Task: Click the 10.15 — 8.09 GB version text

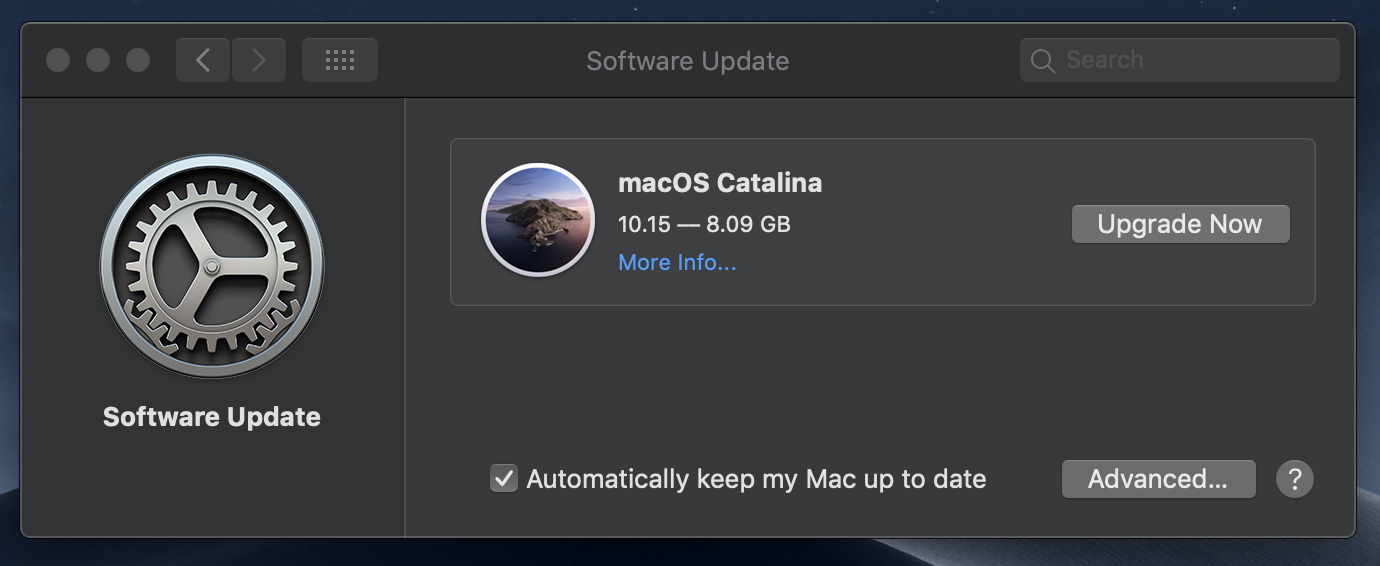Action: 704,224
